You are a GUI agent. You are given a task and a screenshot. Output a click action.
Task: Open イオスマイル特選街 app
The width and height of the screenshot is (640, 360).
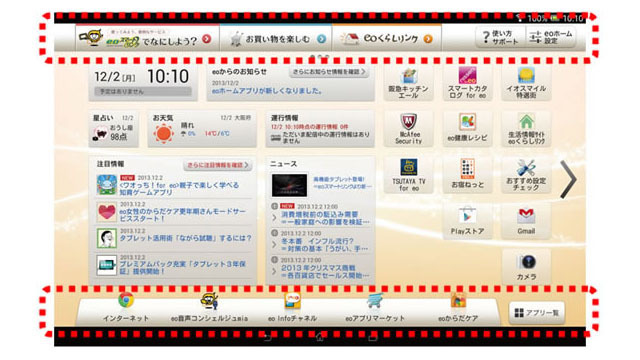[526, 83]
